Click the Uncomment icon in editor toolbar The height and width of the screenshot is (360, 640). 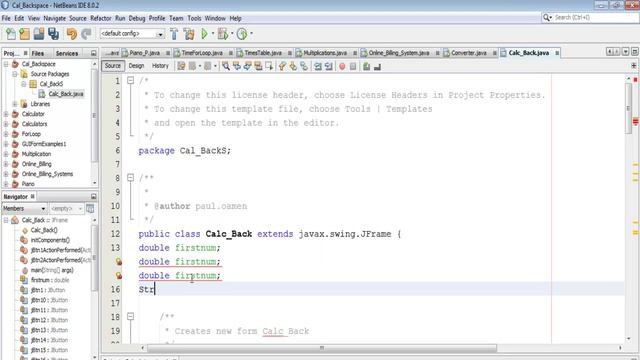point(377,66)
